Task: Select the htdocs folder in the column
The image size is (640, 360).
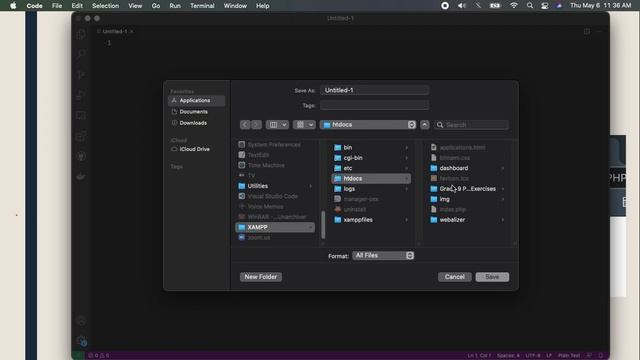Action: coord(371,178)
